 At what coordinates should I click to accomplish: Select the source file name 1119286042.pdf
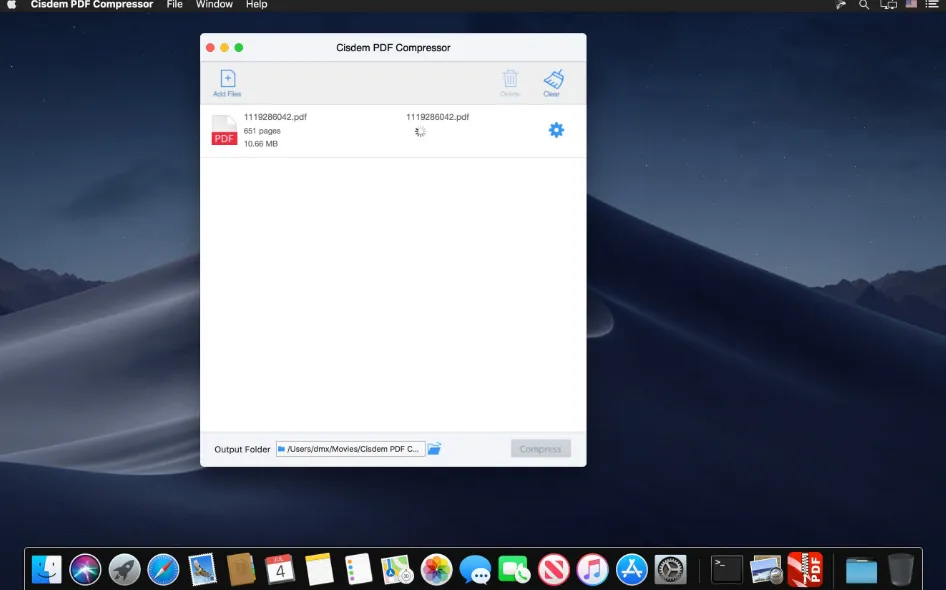(x=275, y=117)
